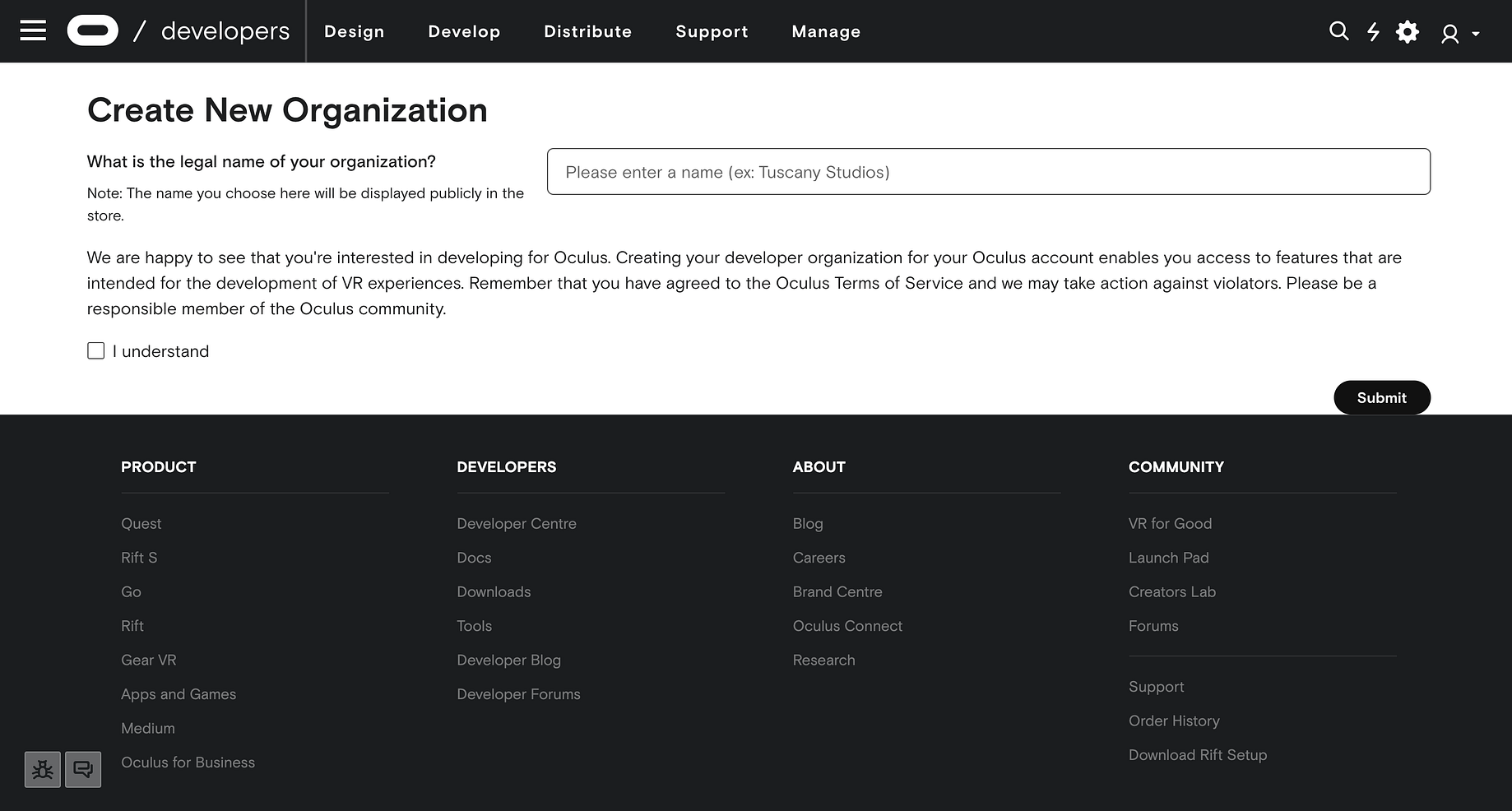
Task: Click the Submit button
Action: [x=1382, y=397]
